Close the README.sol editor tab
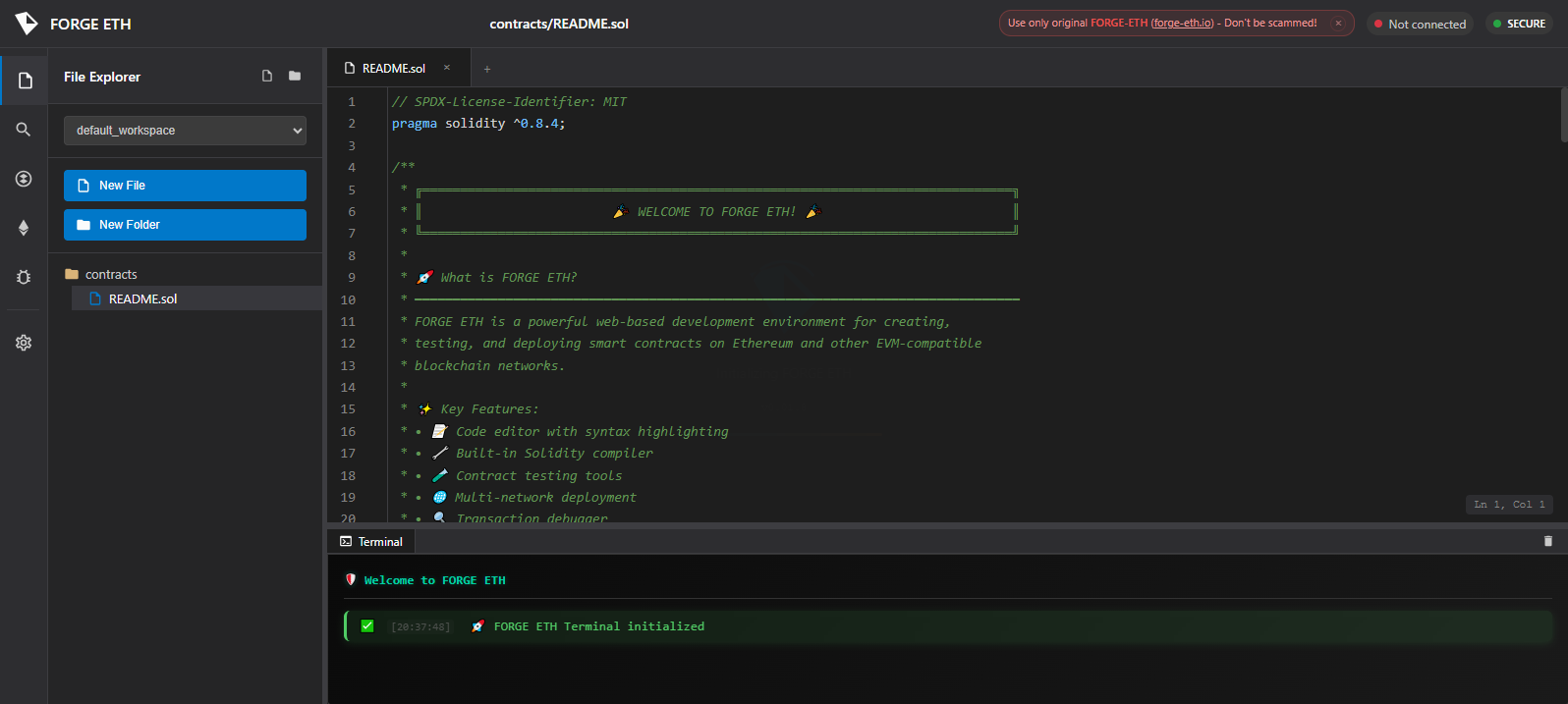 coord(447,68)
